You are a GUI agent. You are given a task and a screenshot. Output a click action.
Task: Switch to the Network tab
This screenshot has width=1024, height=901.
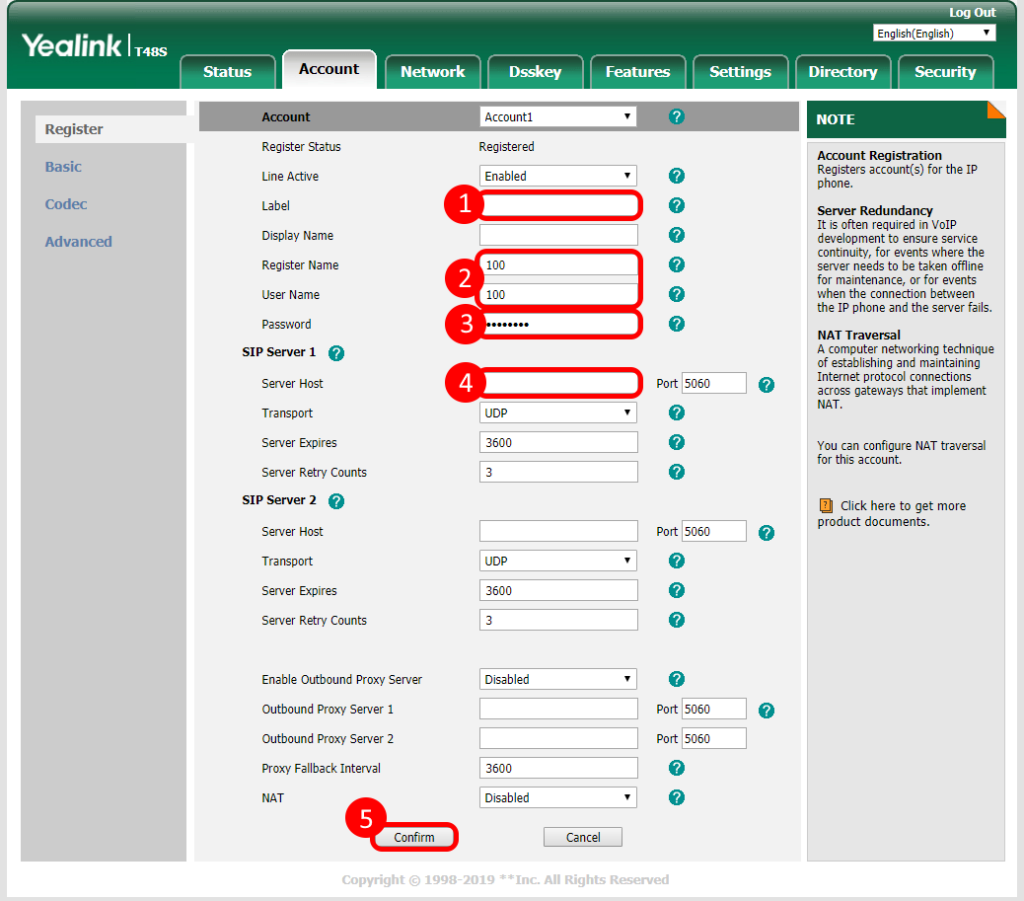(432, 72)
